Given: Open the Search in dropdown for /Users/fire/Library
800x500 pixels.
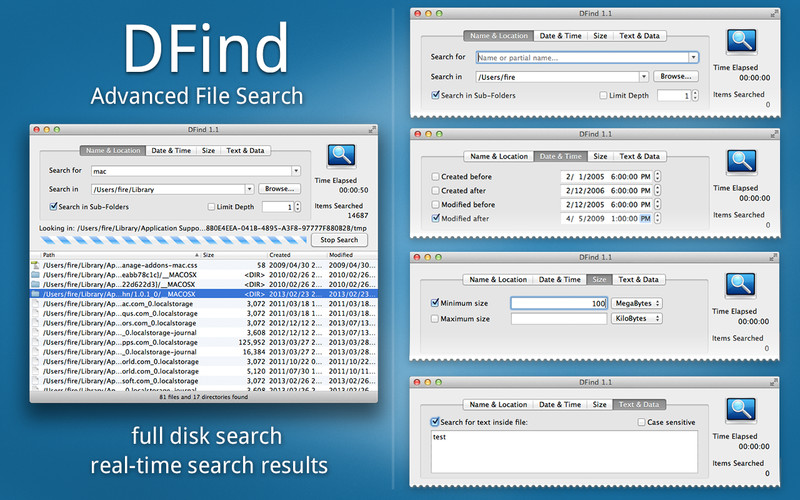Looking at the screenshot, I should click(x=249, y=189).
